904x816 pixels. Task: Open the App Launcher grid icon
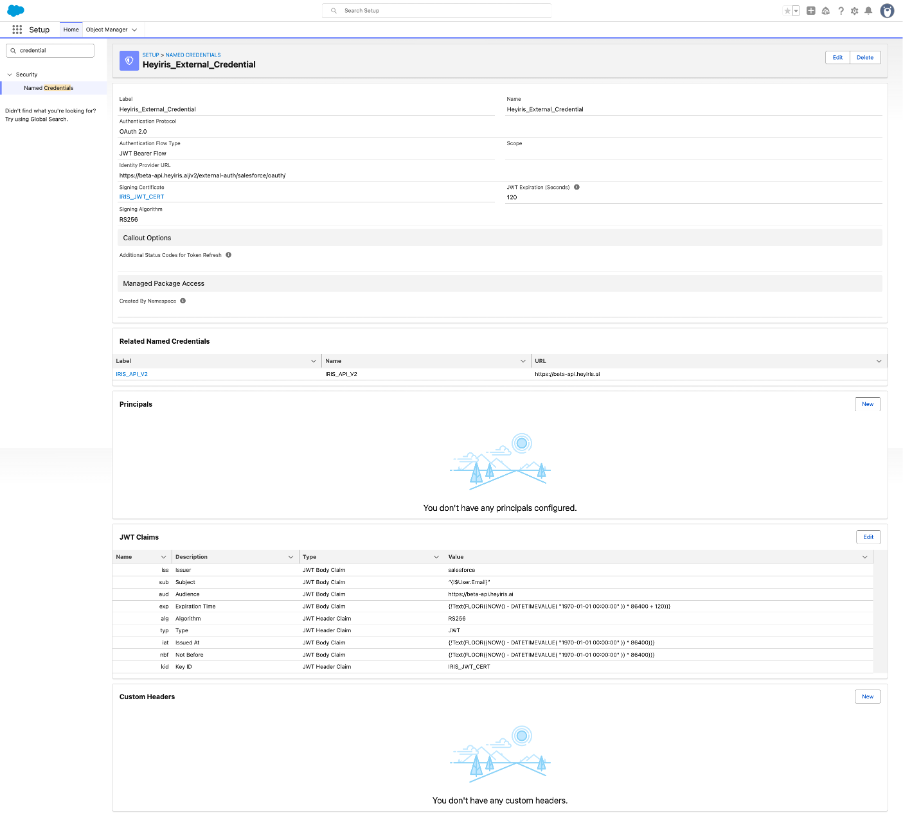[17, 29]
